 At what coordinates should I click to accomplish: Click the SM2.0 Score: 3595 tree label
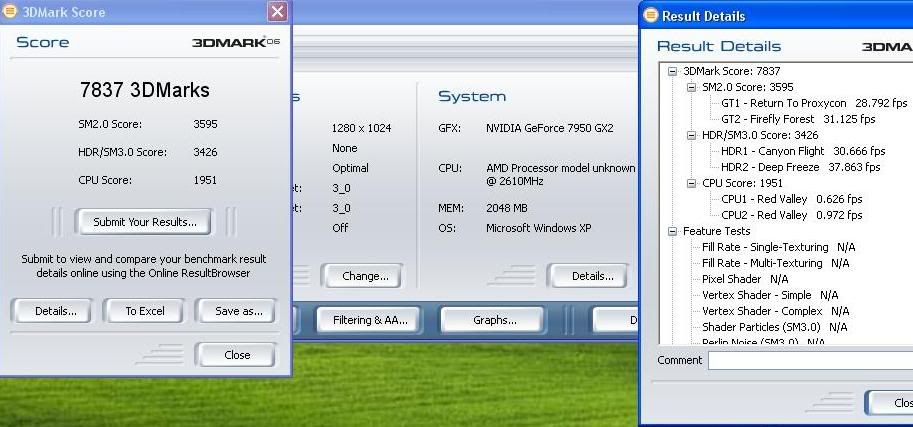click(748, 87)
